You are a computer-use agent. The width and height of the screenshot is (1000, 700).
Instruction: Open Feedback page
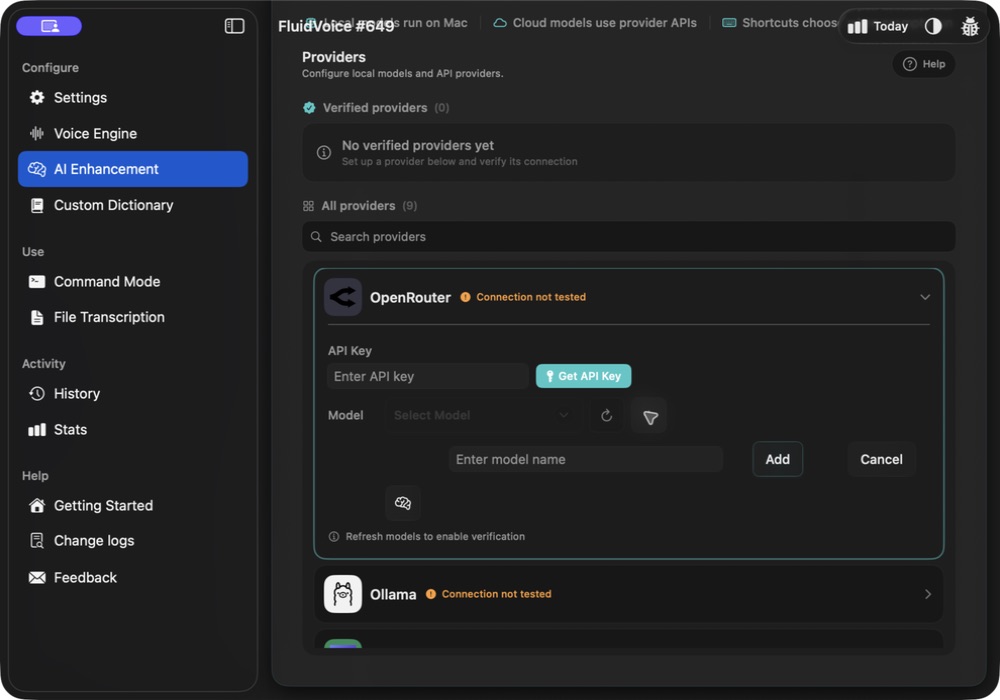[x=133, y=577]
